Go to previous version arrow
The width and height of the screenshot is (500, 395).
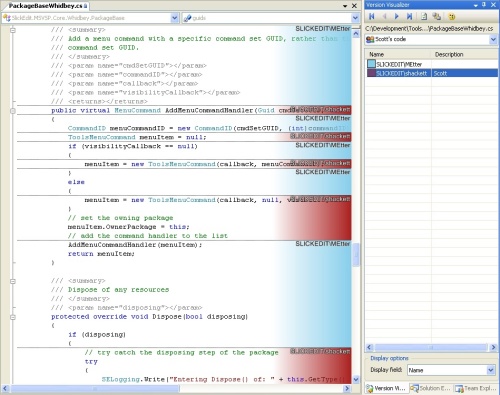[x=384, y=16]
